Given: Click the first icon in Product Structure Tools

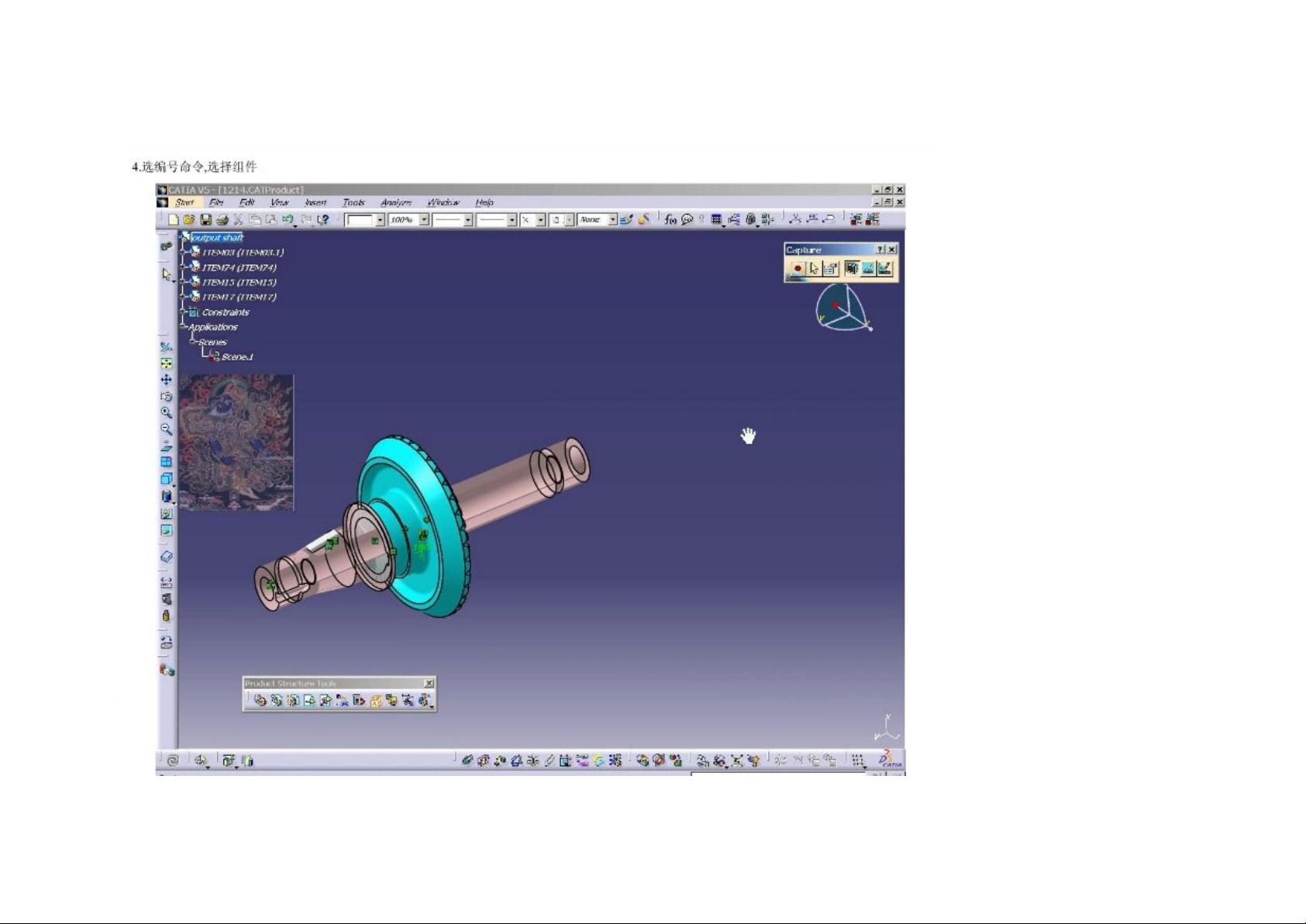Looking at the screenshot, I should tap(260, 701).
